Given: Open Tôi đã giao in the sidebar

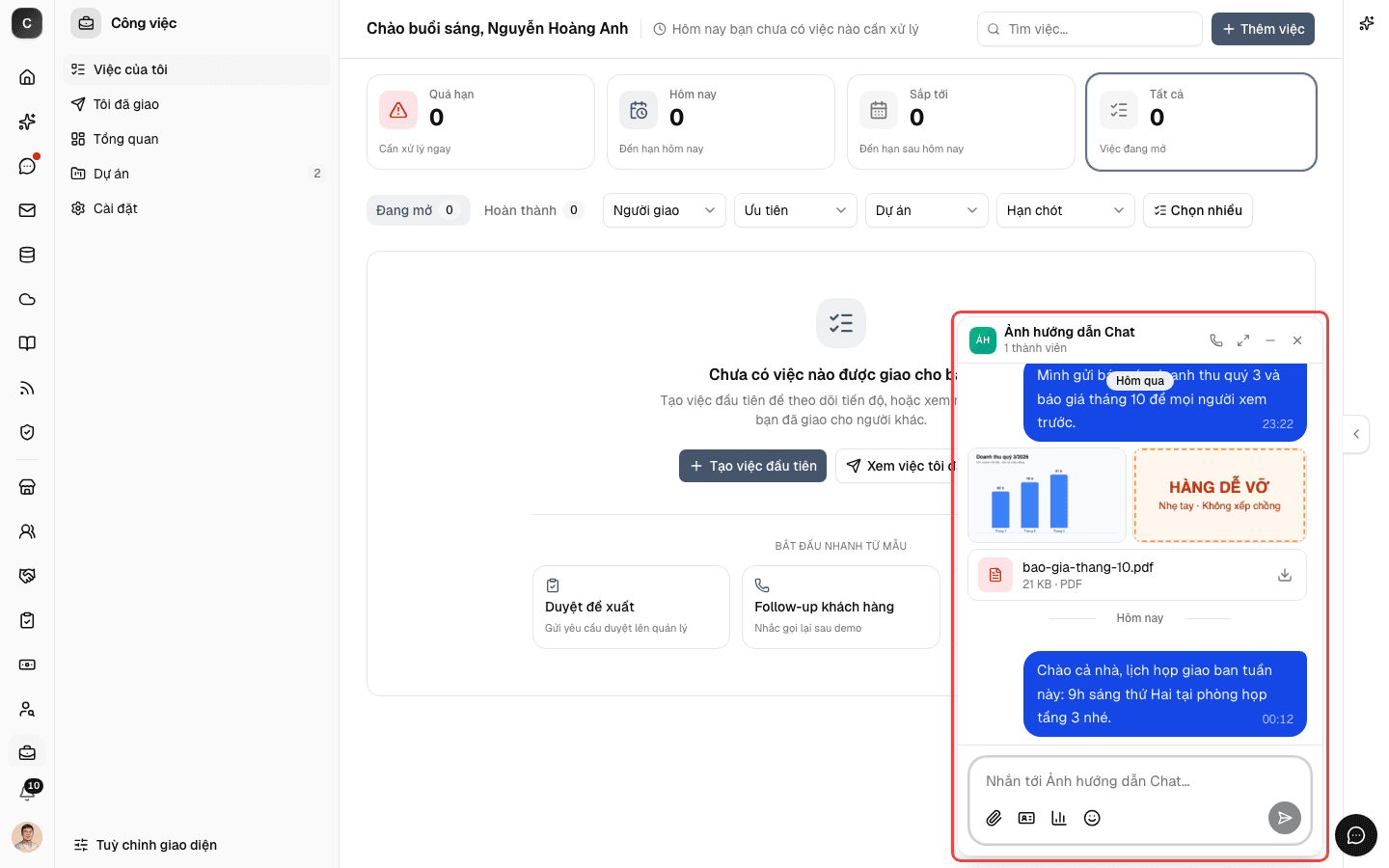Looking at the screenshot, I should pyautogui.click(x=197, y=104).
